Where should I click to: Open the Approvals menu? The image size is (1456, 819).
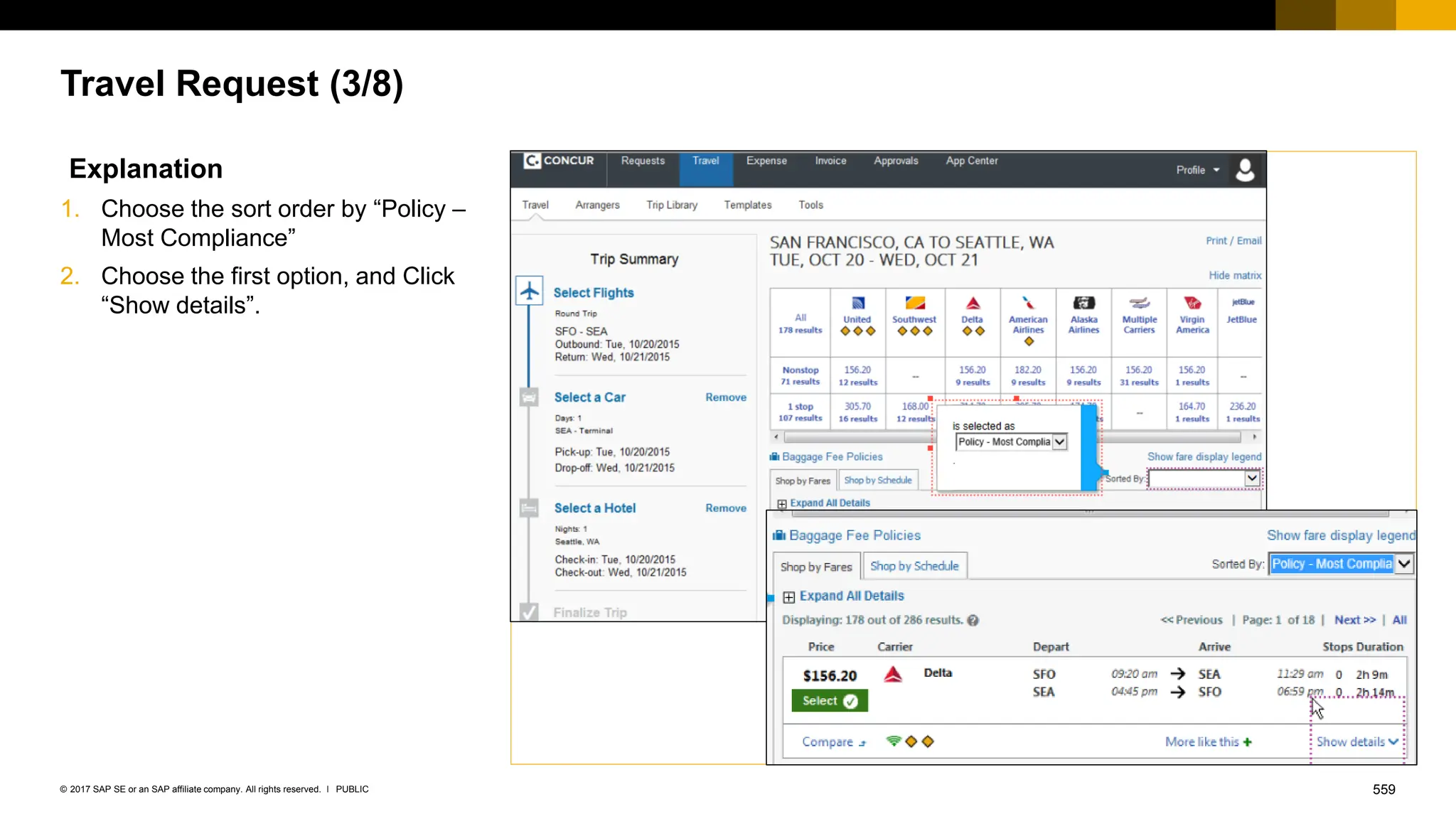tap(896, 161)
